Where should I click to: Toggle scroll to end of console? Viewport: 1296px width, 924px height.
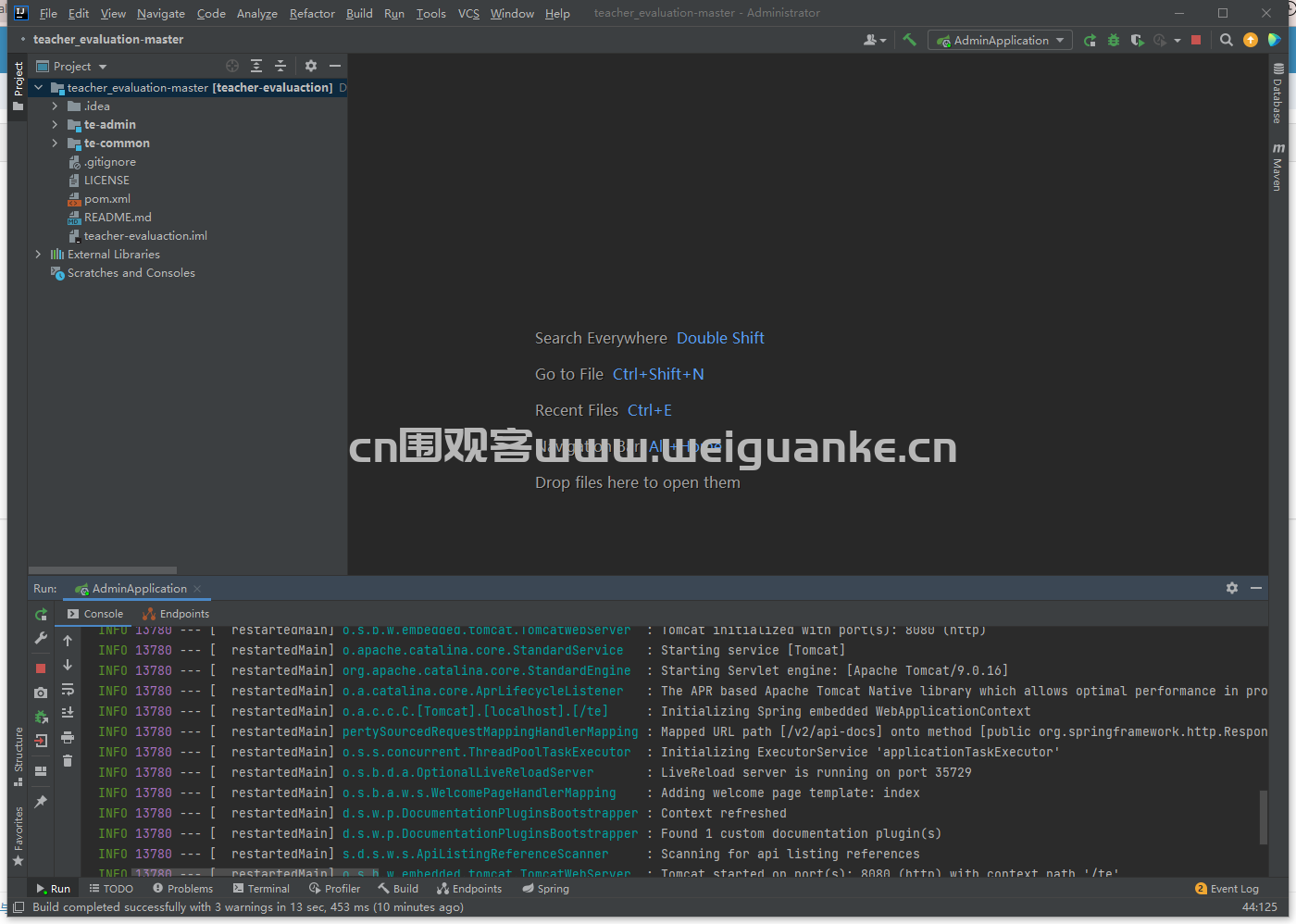coord(68,713)
